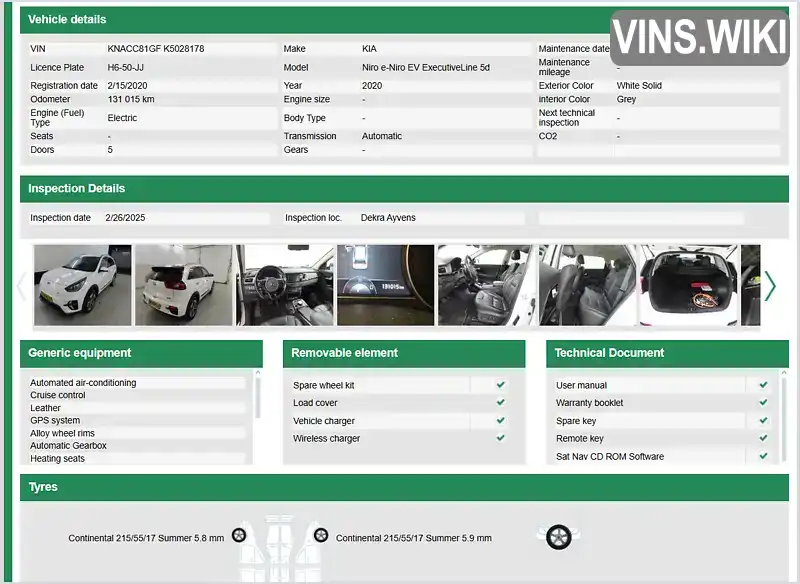Click the front-left tyre icon
This screenshot has height=584, width=800.
pyautogui.click(x=239, y=535)
